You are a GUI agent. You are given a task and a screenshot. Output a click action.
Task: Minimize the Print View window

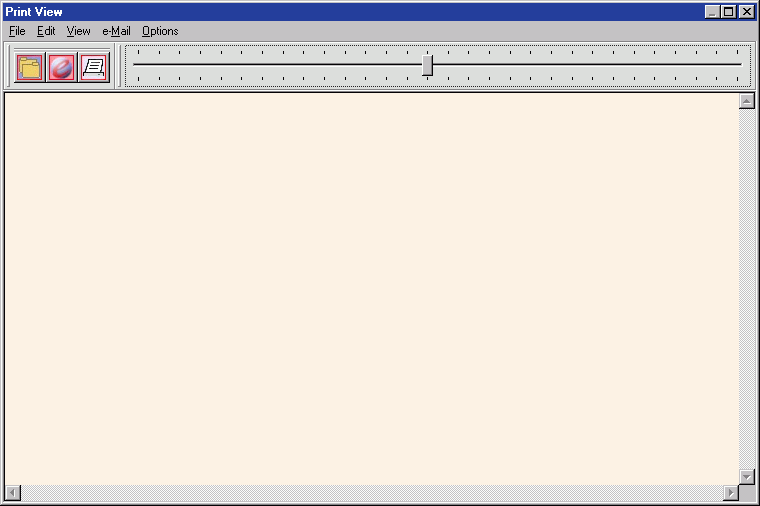(712, 12)
